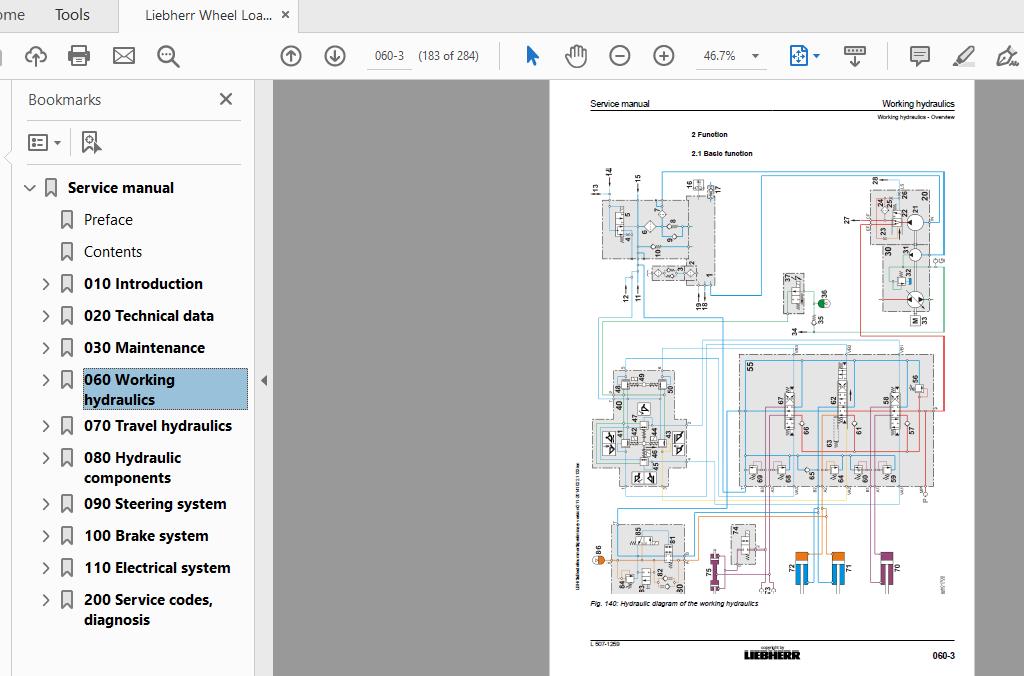Open the Preface bookmark
The height and width of the screenshot is (676, 1024).
click(x=108, y=220)
